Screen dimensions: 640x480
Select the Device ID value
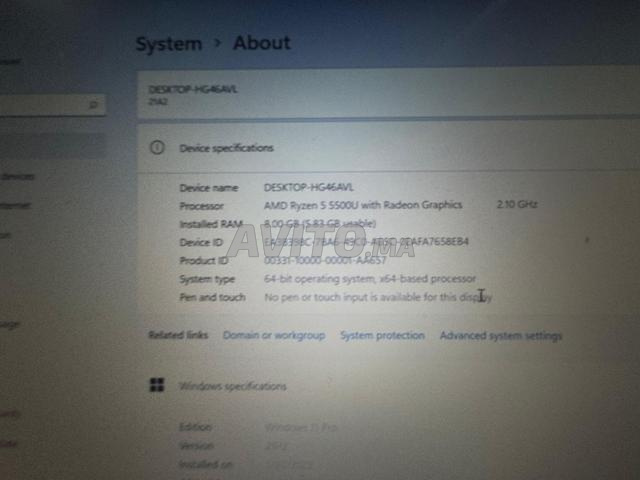pos(366,242)
